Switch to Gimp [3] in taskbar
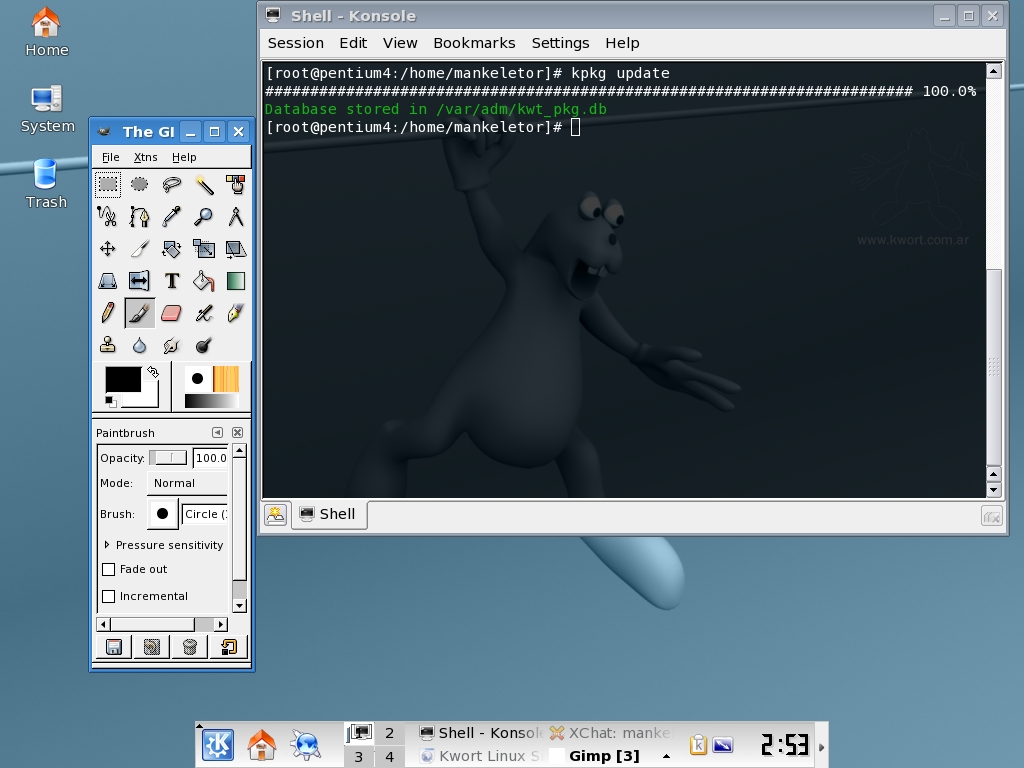The image size is (1024, 768). pyautogui.click(x=604, y=756)
